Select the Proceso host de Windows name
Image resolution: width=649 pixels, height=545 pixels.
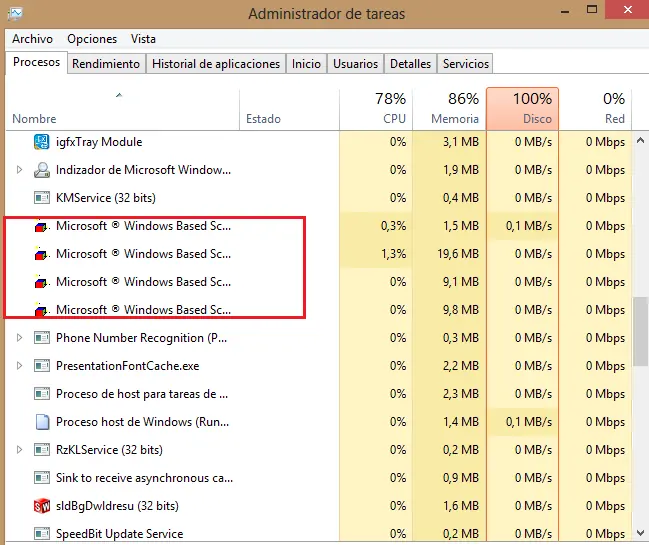coord(142,422)
